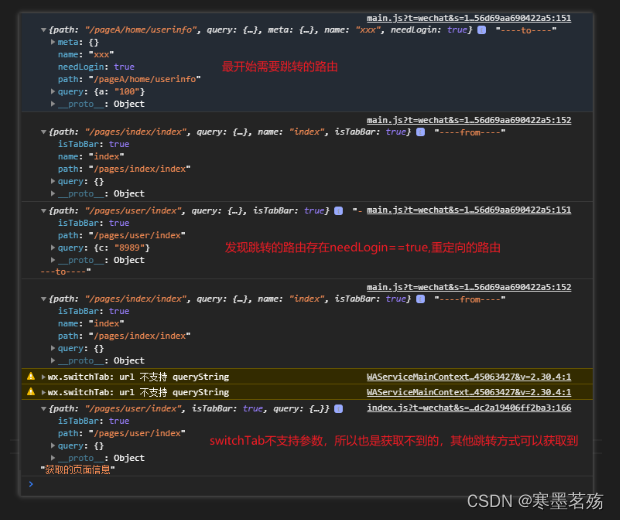The width and height of the screenshot is (620, 520).
Task: Expand the second wx.switchTab warning message
Action: point(43,392)
